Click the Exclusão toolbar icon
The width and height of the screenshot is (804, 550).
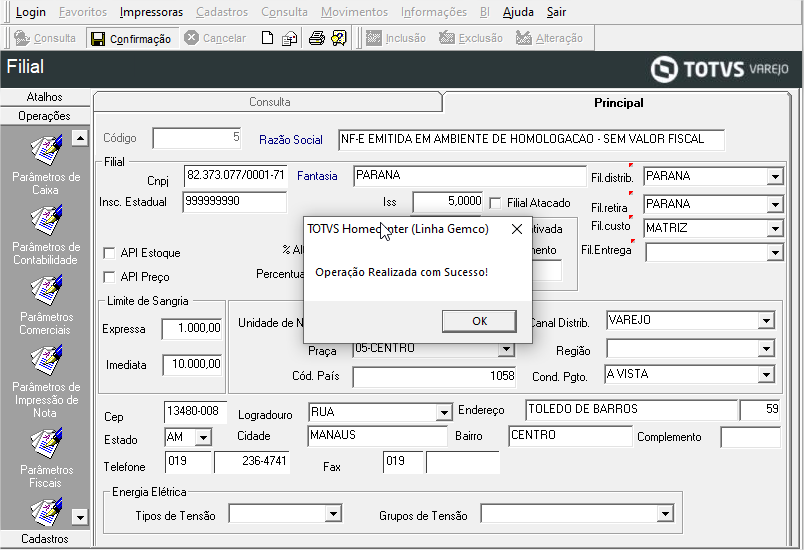coord(447,38)
